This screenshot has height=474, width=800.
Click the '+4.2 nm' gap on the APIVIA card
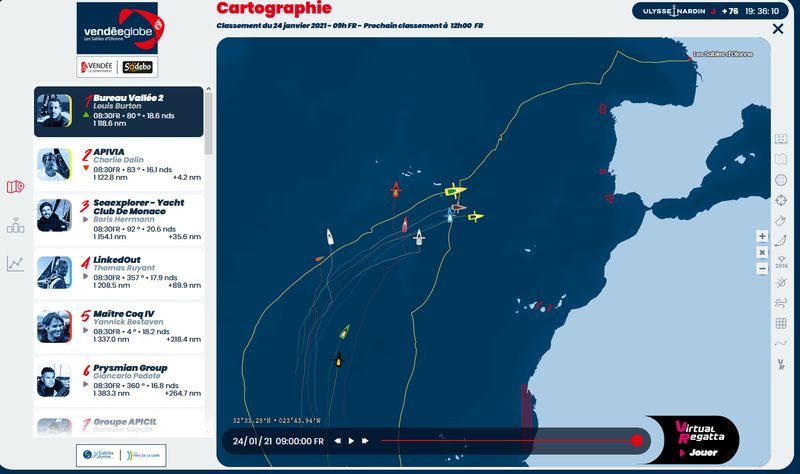click(187, 178)
